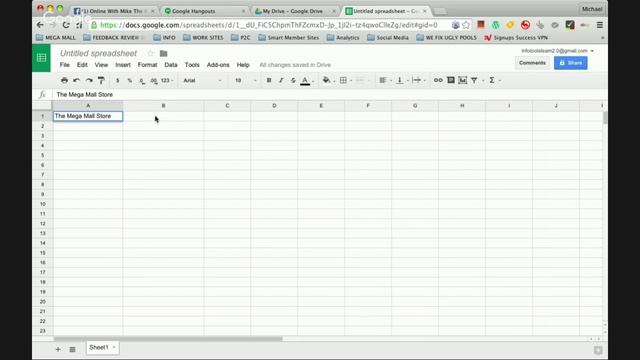Format cell as currency
Screen dimensions: 640x360
tap(118, 80)
